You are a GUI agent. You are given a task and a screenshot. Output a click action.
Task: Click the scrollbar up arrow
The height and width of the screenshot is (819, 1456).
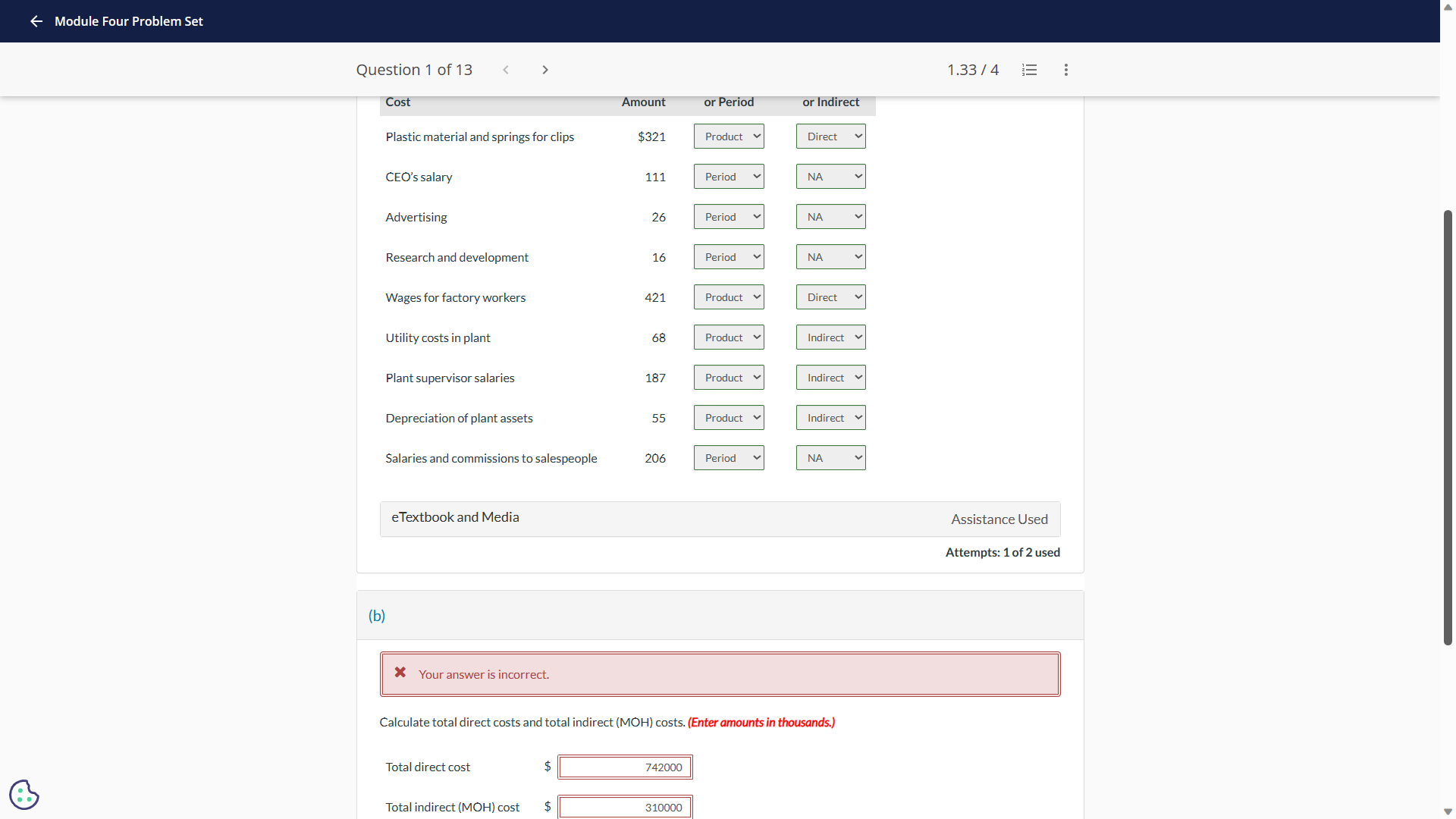(1448, 7)
